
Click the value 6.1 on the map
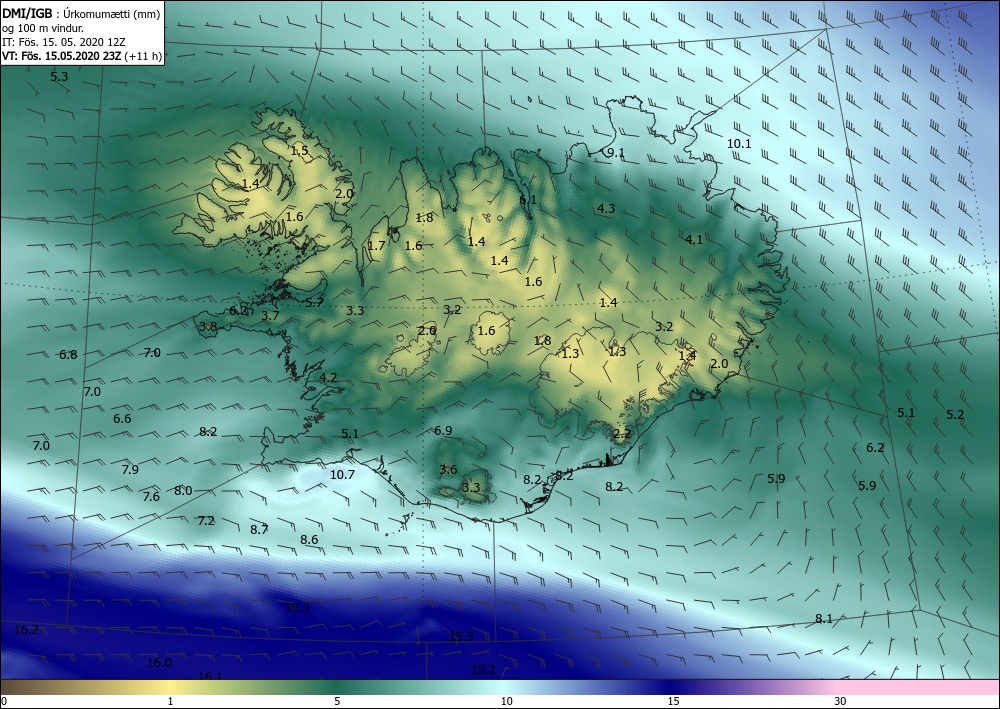pyautogui.click(x=528, y=199)
